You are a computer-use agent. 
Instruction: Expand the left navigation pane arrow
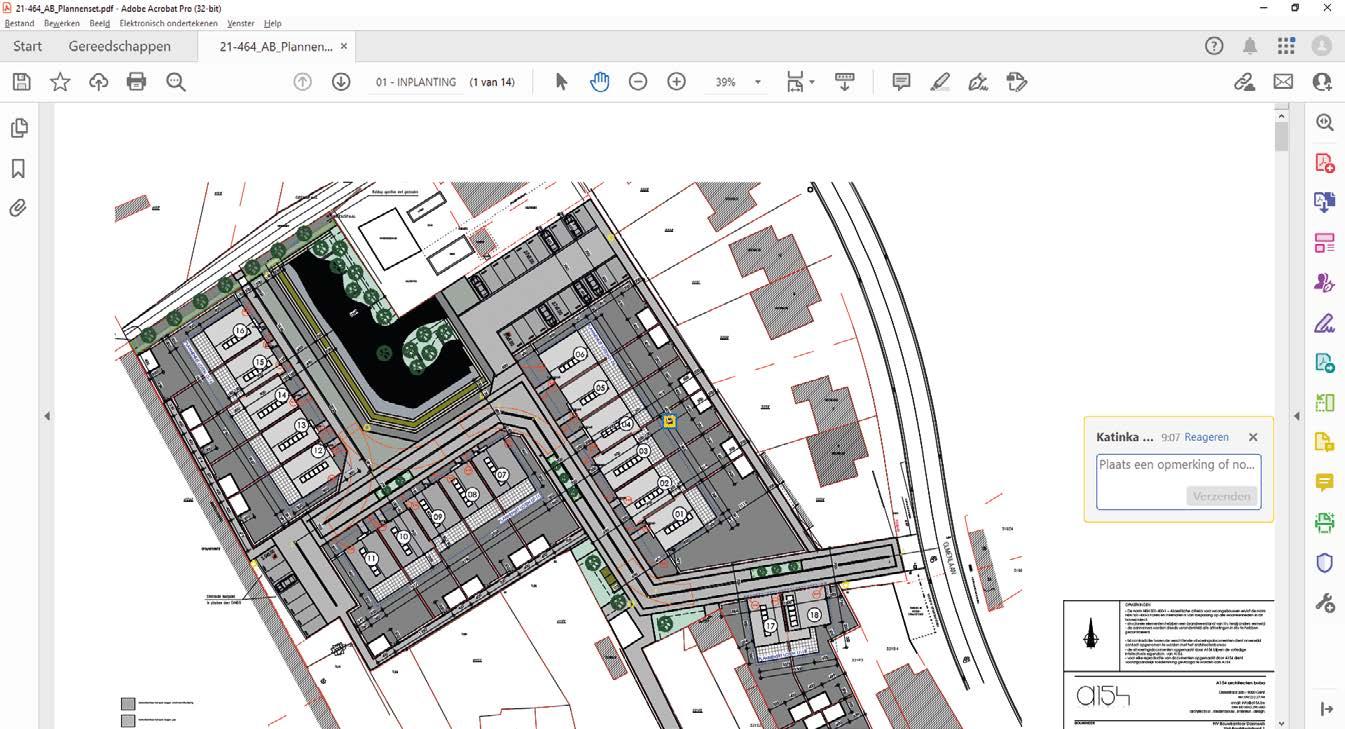[47, 416]
